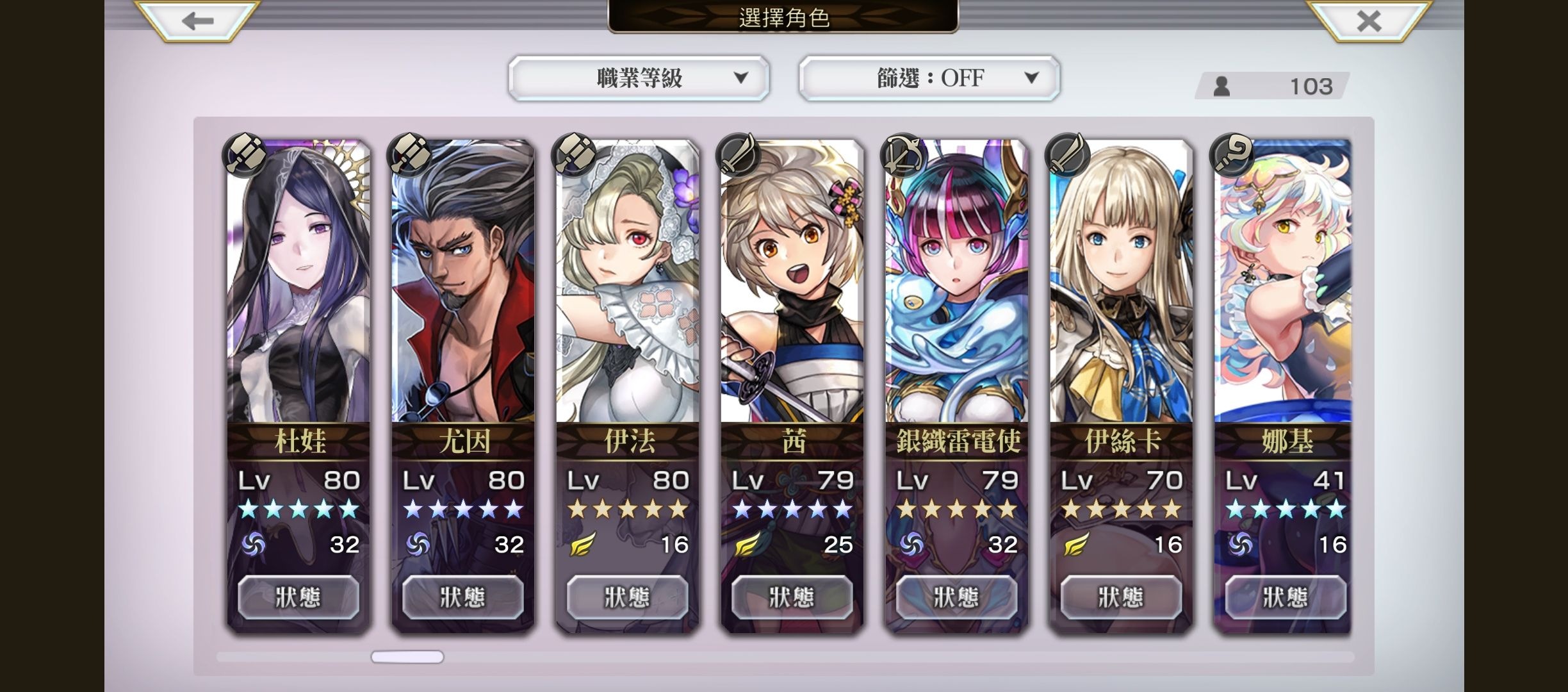Close the character selection screen
1568x692 pixels.
point(1369,21)
